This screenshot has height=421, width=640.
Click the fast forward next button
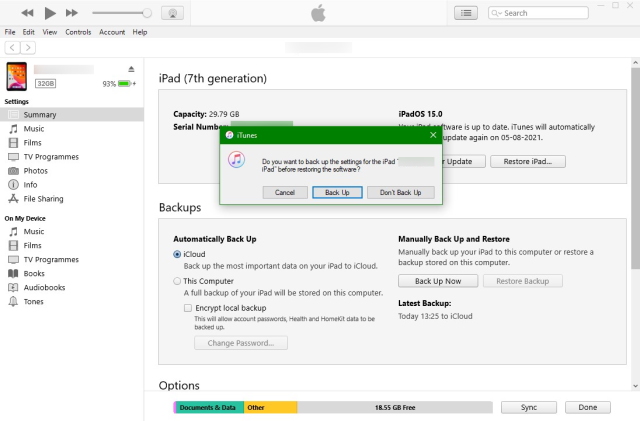point(72,13)
